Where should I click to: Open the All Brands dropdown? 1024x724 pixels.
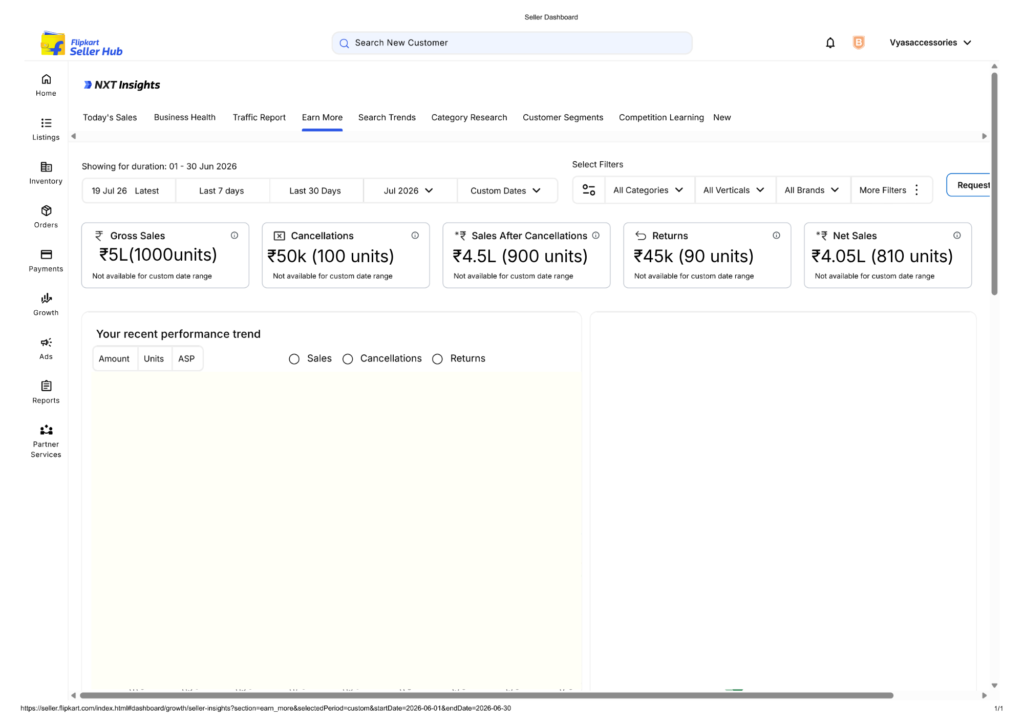(812, 190)
